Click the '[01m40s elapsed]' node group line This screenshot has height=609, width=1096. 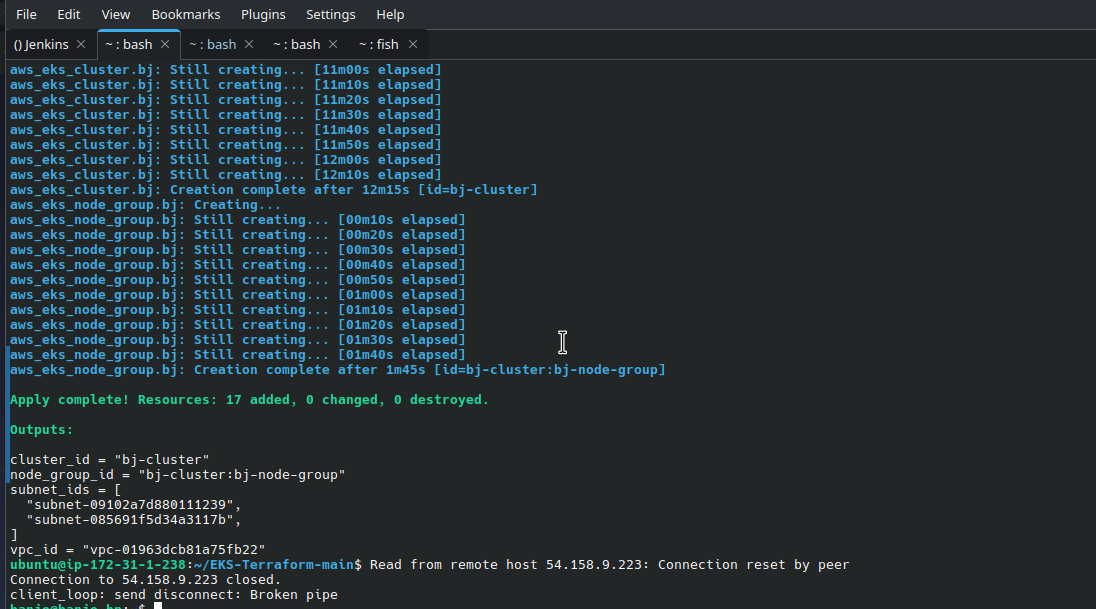coord(238,355)
